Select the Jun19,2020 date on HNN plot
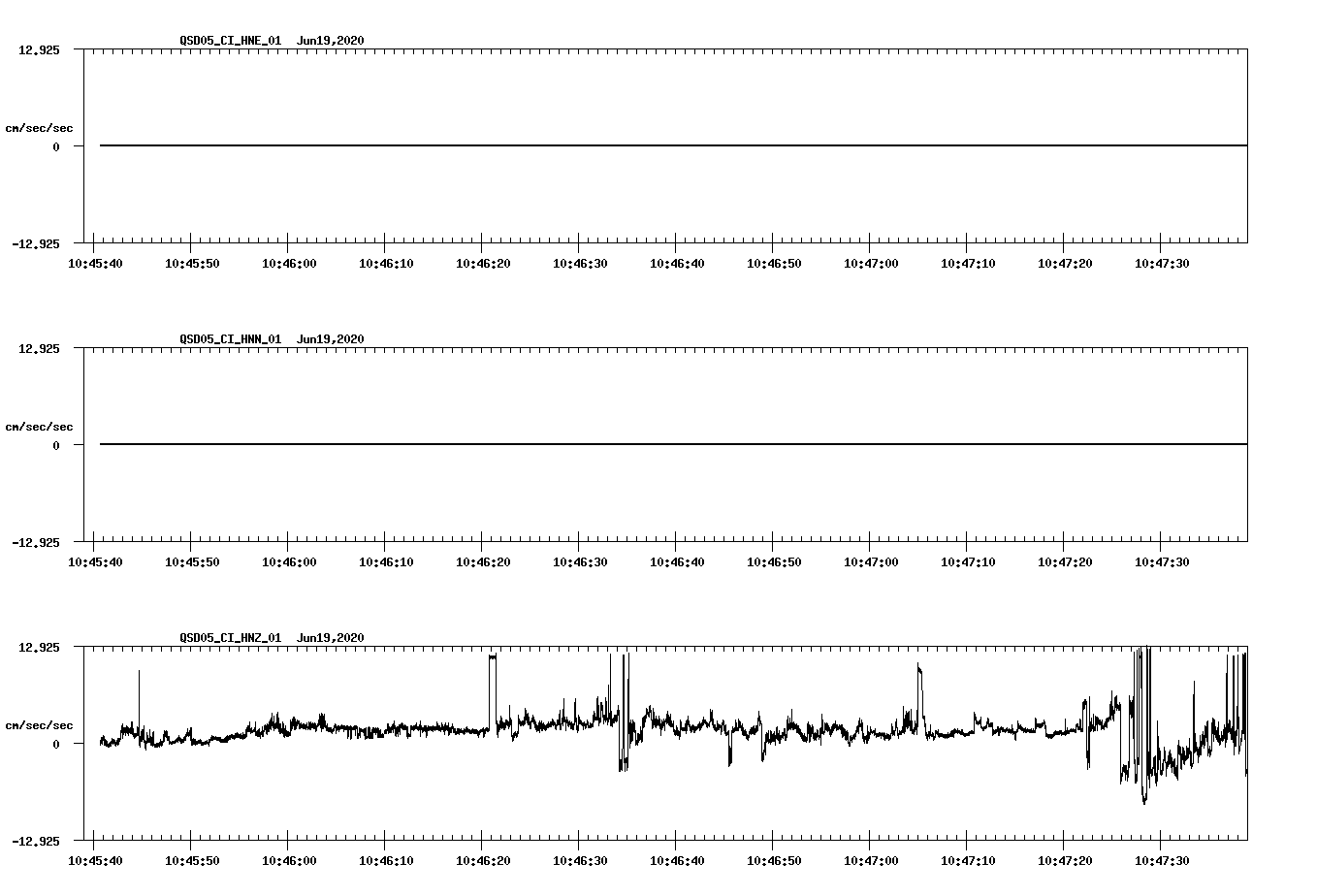The image size is (1317, 896). pos(331,339)
